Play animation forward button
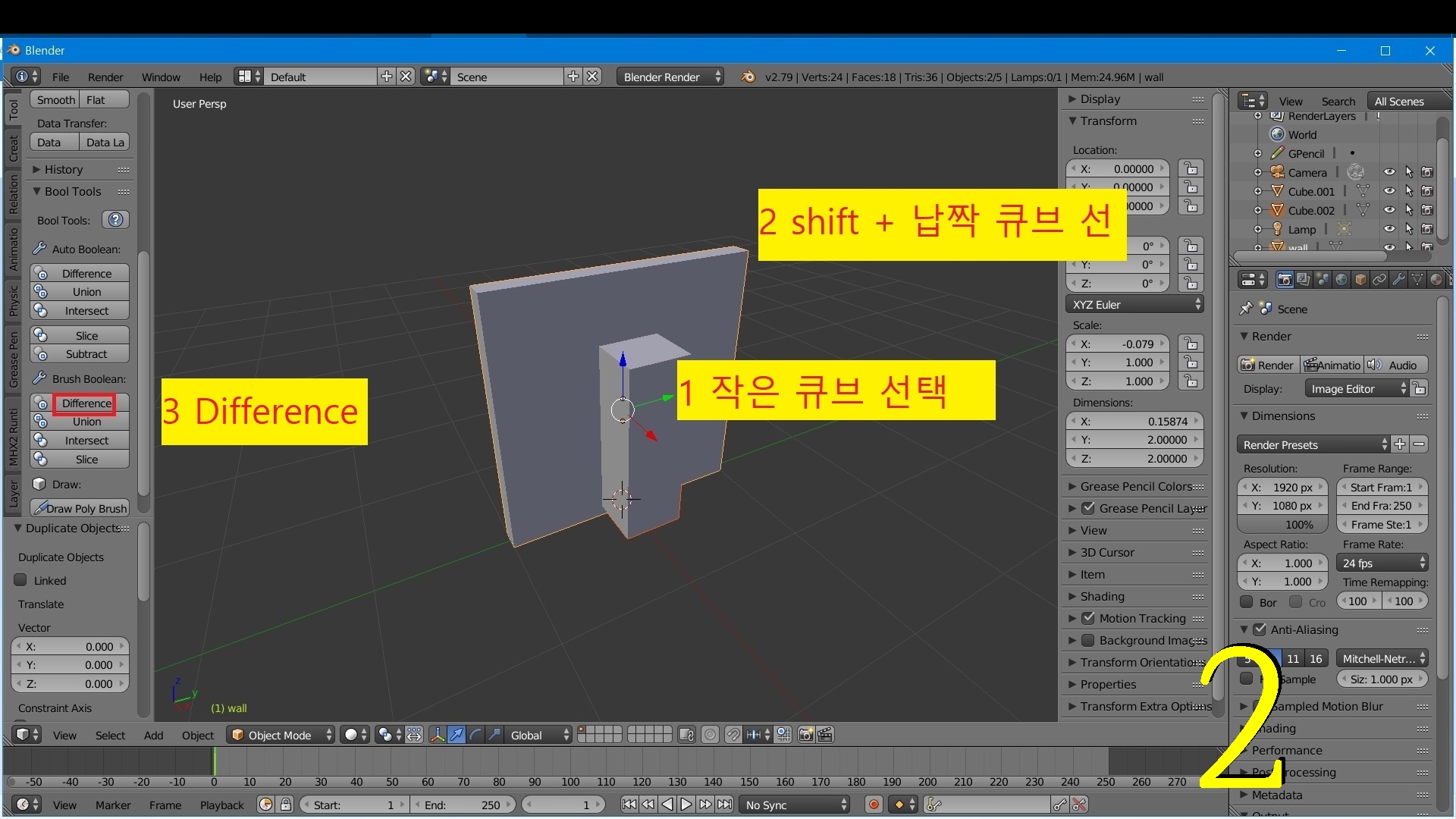The width and height of the screenshot is (1456, 819). (686, 805)
